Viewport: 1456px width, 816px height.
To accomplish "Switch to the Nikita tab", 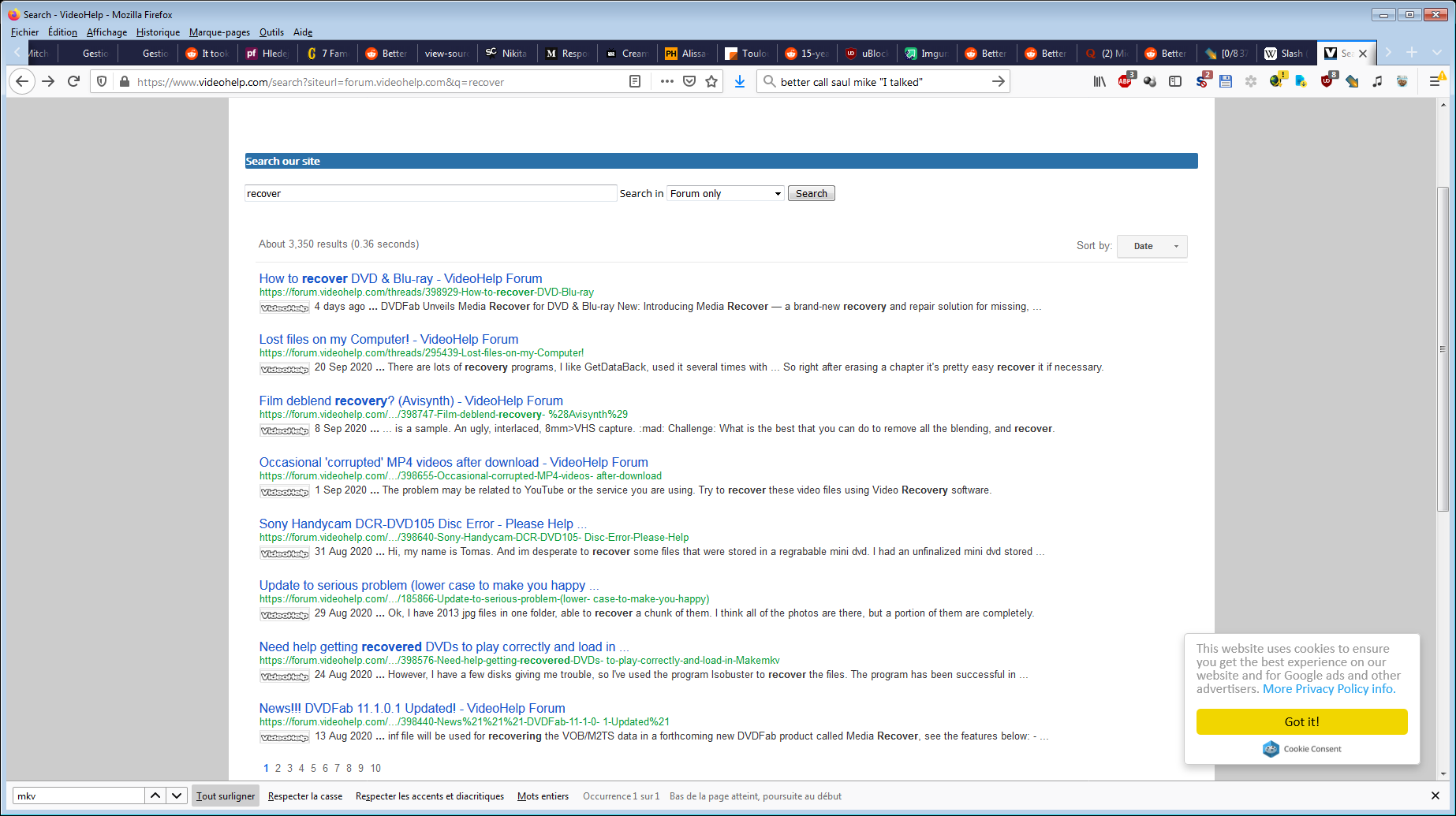I will coord(507,54).
